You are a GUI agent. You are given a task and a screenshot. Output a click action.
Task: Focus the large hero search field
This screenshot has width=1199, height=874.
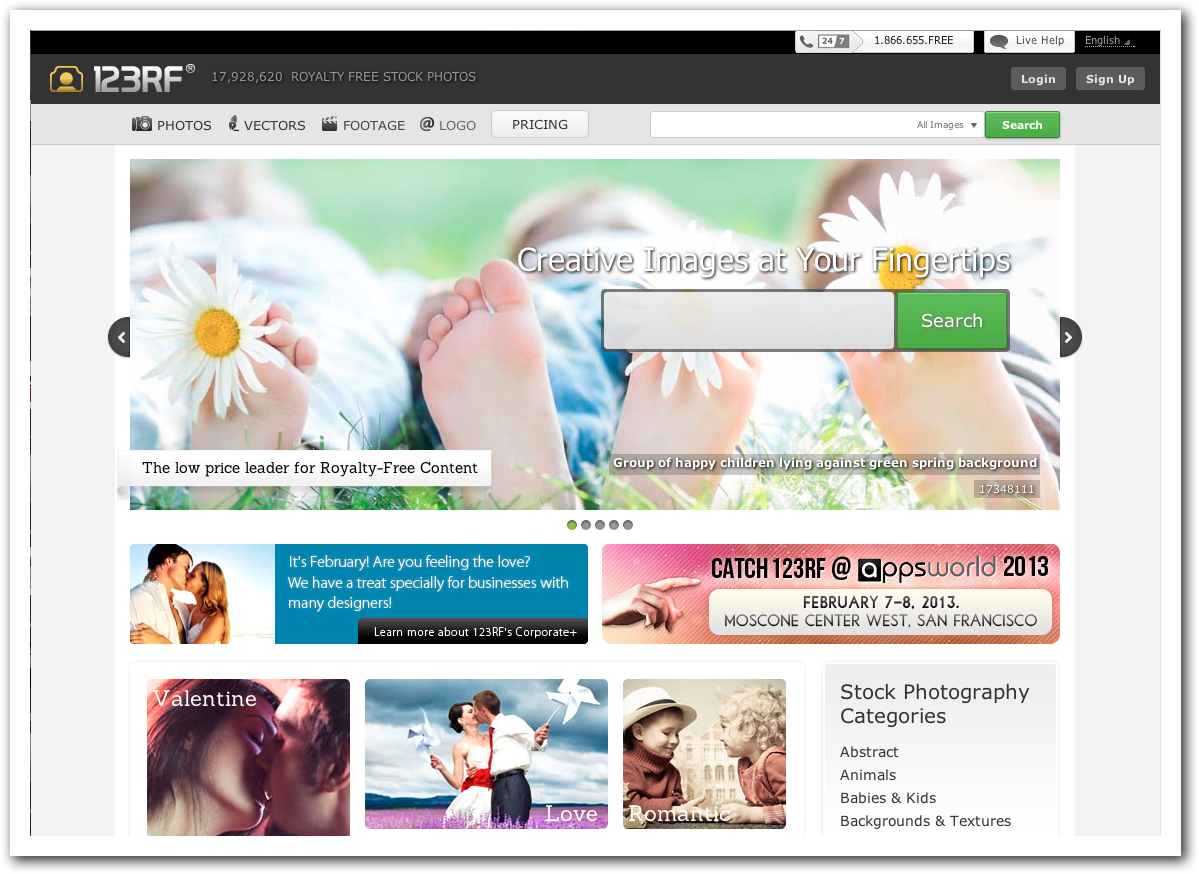[x=749, y=320]
